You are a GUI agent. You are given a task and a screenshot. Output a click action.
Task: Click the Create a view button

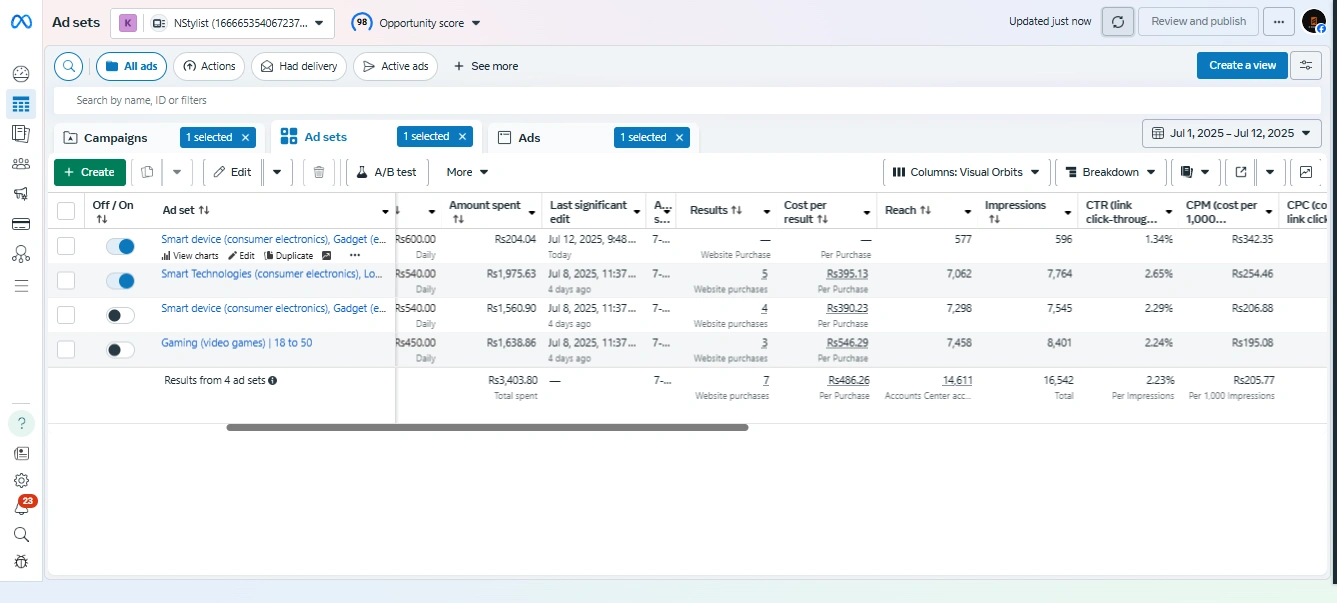[x=1241, y=65]
